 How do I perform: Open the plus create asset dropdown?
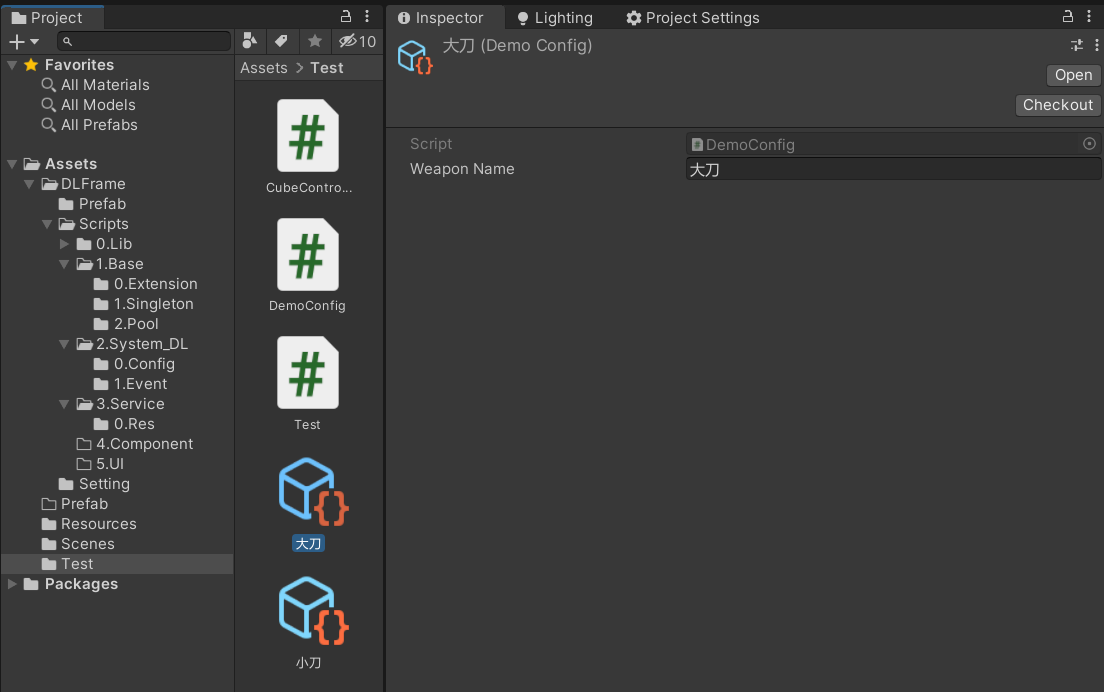(23, 41)
